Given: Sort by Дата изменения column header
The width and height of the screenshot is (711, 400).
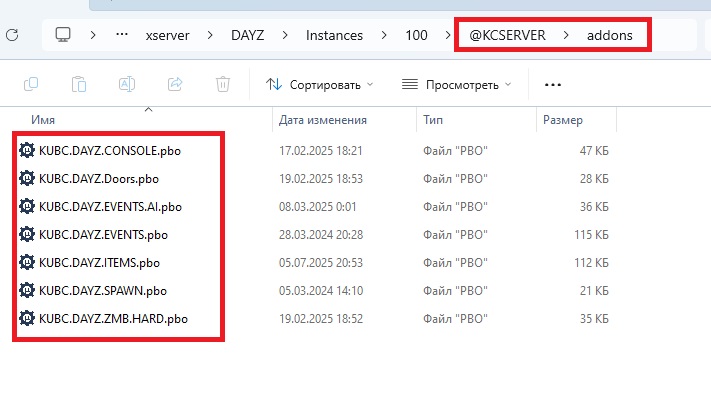Looking at the screenshot, I should tap(322, 120).
